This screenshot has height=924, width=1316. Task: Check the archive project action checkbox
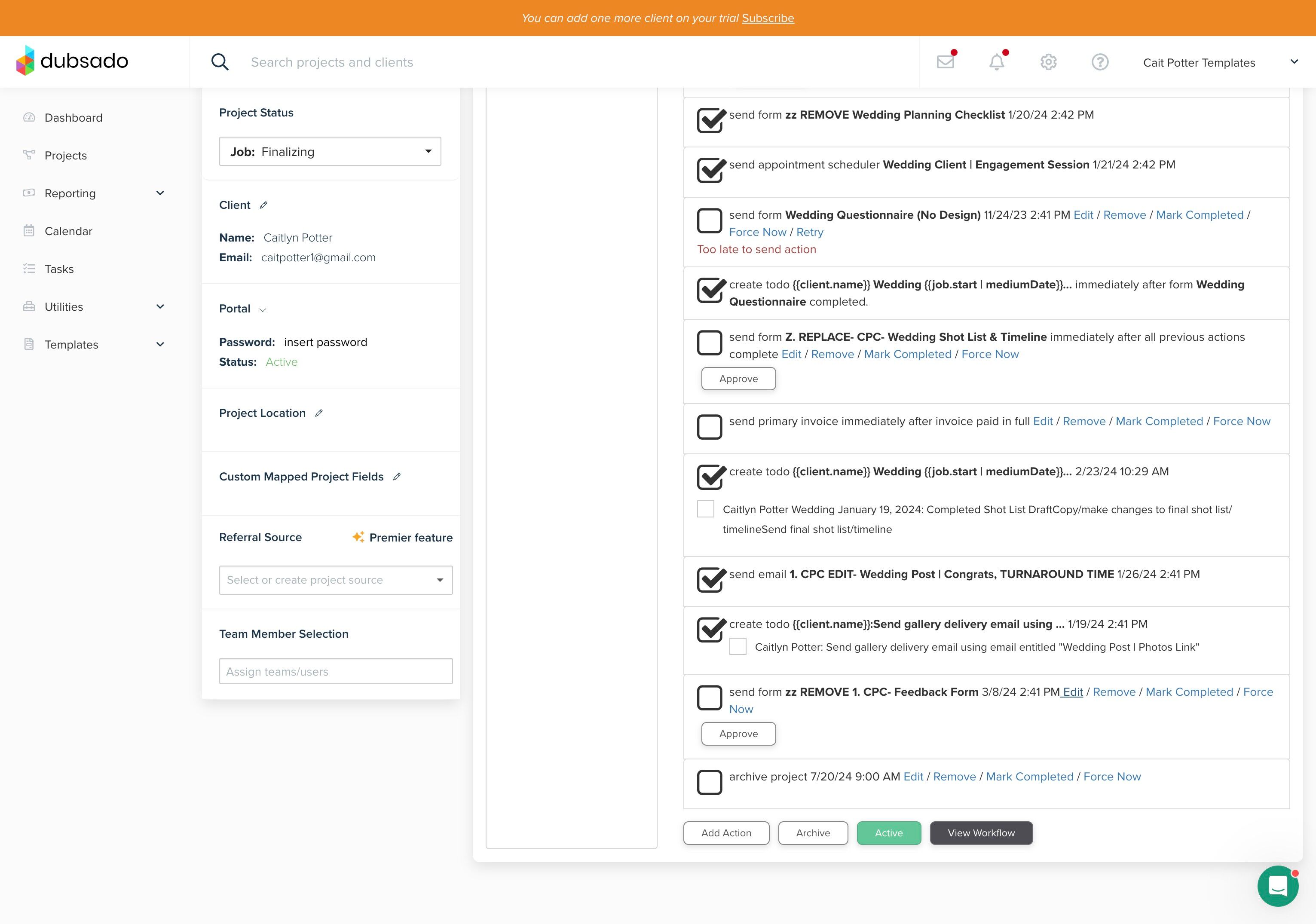(x=709, y=783)
